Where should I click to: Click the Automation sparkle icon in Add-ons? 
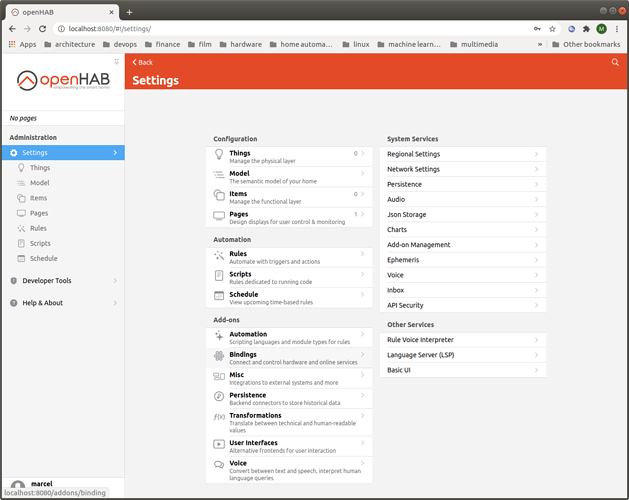click(x=219, y=336)
